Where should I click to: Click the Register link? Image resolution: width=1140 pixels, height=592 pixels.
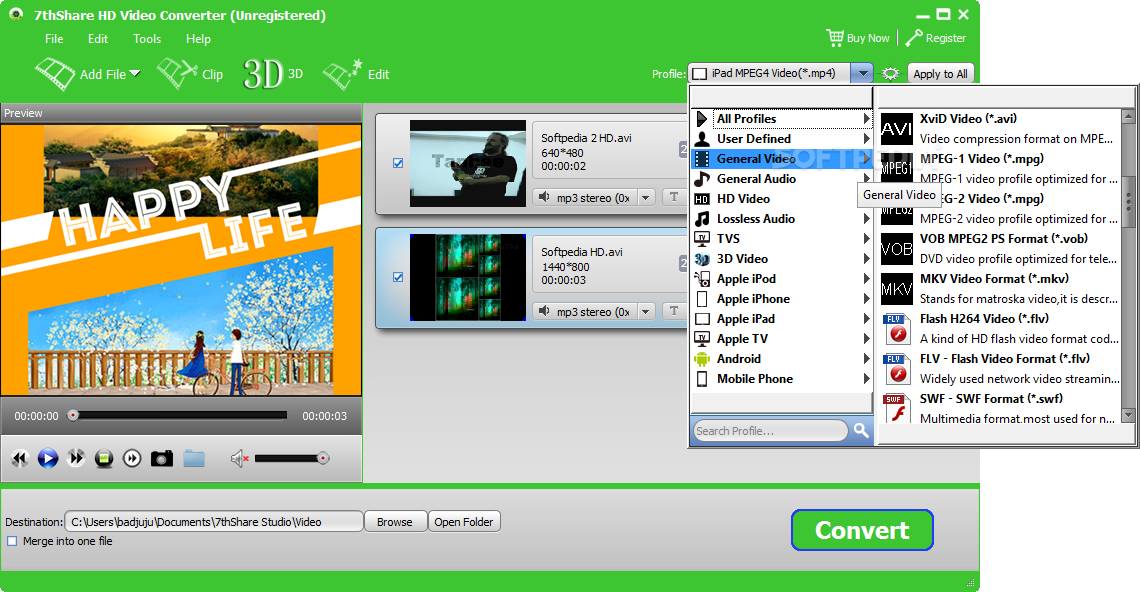coord(946,38)
